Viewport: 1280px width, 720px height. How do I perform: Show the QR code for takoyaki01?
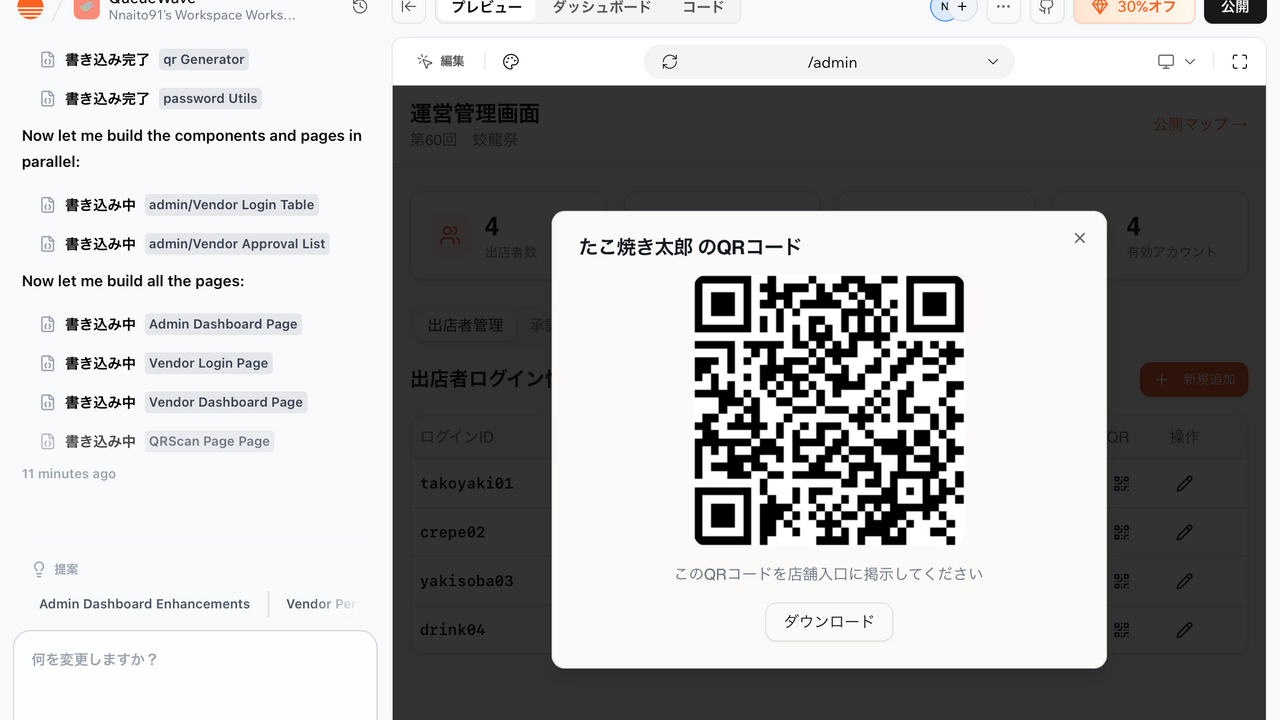(1121, 484)
